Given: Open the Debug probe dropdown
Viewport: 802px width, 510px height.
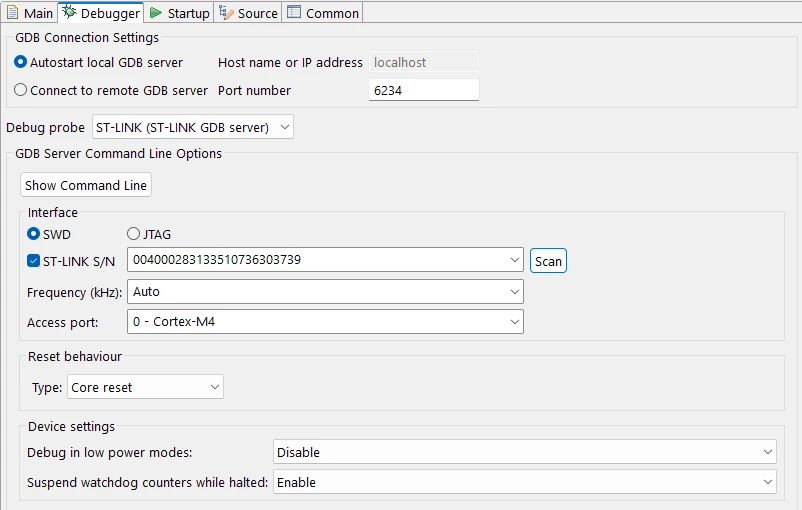Looking at the screenshot, I should point(193,127).
